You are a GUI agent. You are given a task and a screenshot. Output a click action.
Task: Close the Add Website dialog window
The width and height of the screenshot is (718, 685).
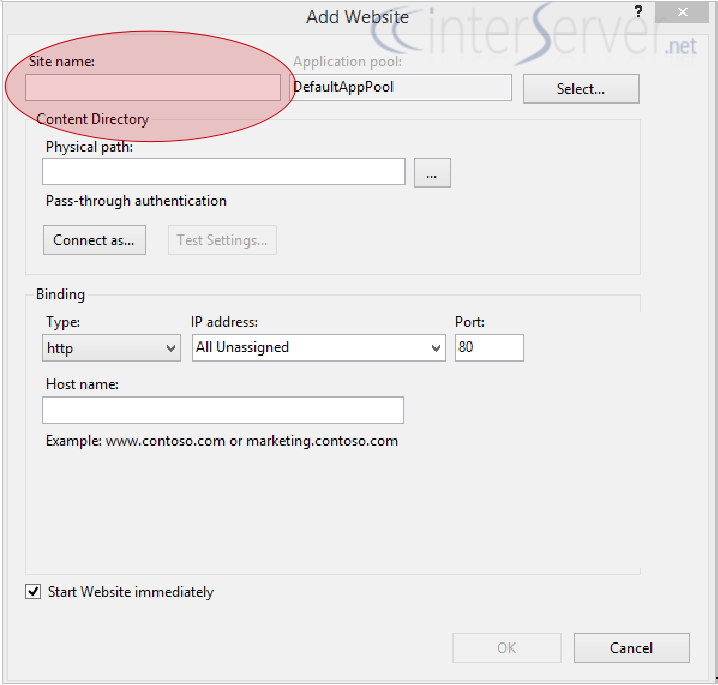[682, 12]
